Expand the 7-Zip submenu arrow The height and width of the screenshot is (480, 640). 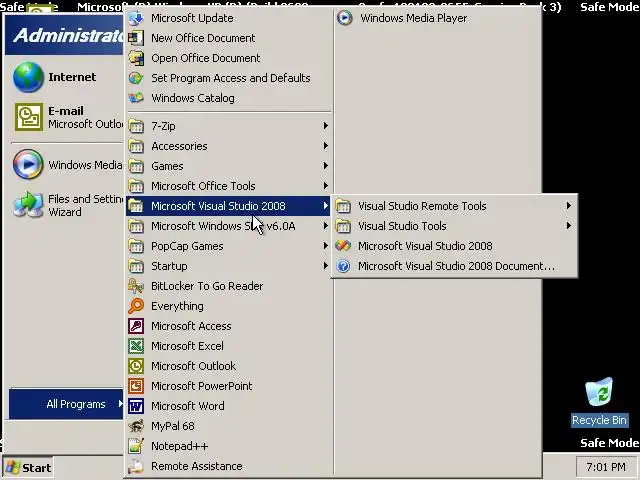(x=325, y=126)
